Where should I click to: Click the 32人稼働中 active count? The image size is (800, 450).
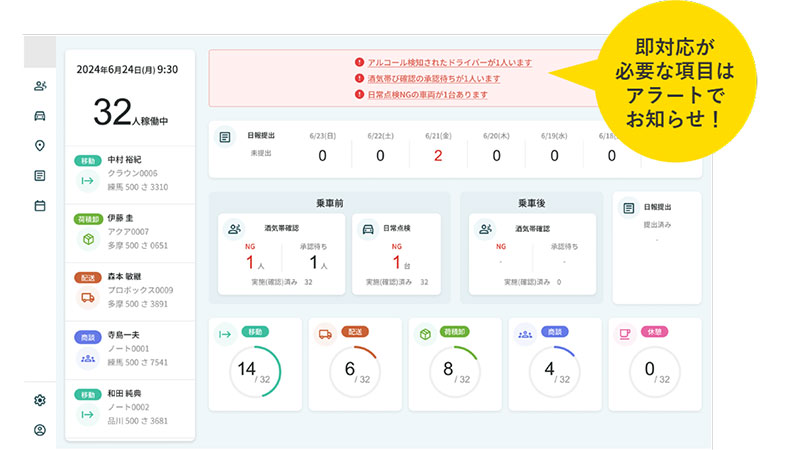pos(131,113)
